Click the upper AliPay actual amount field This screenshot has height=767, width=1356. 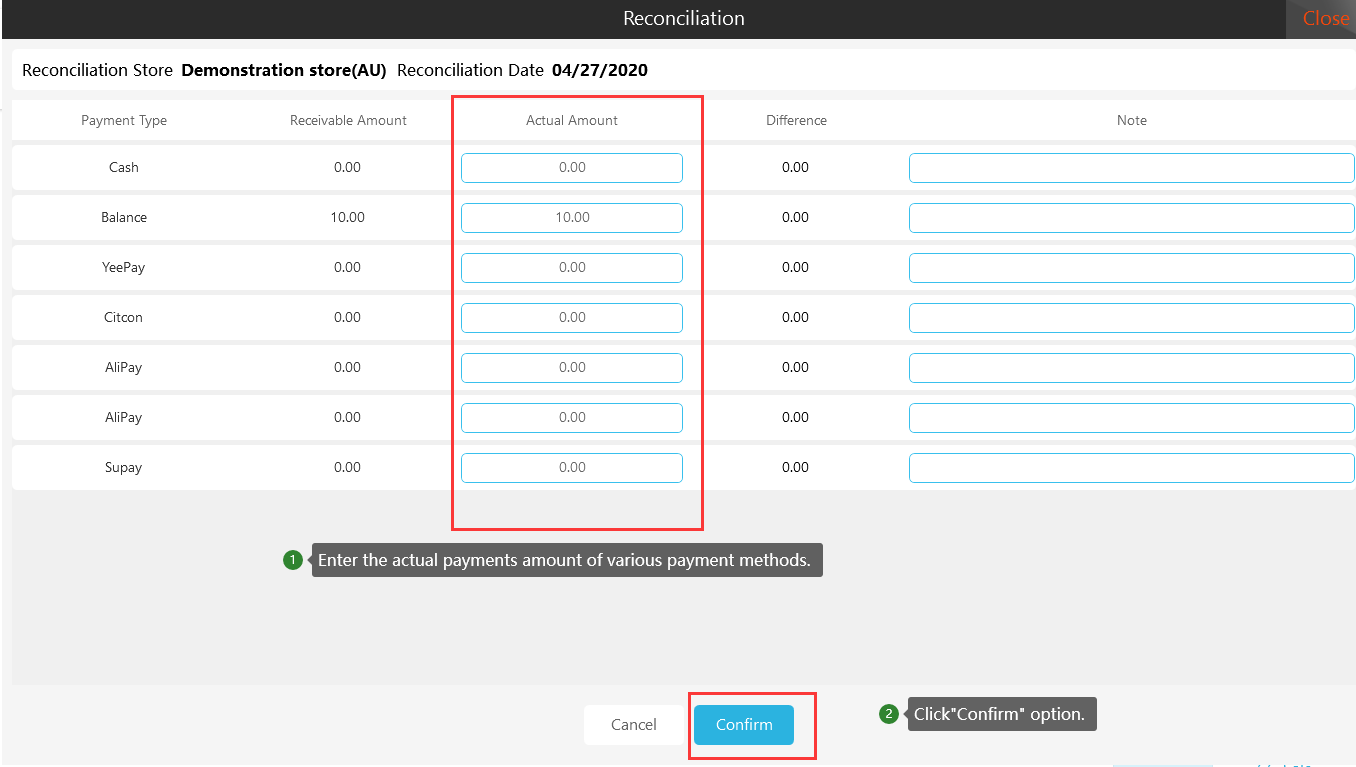572,368
